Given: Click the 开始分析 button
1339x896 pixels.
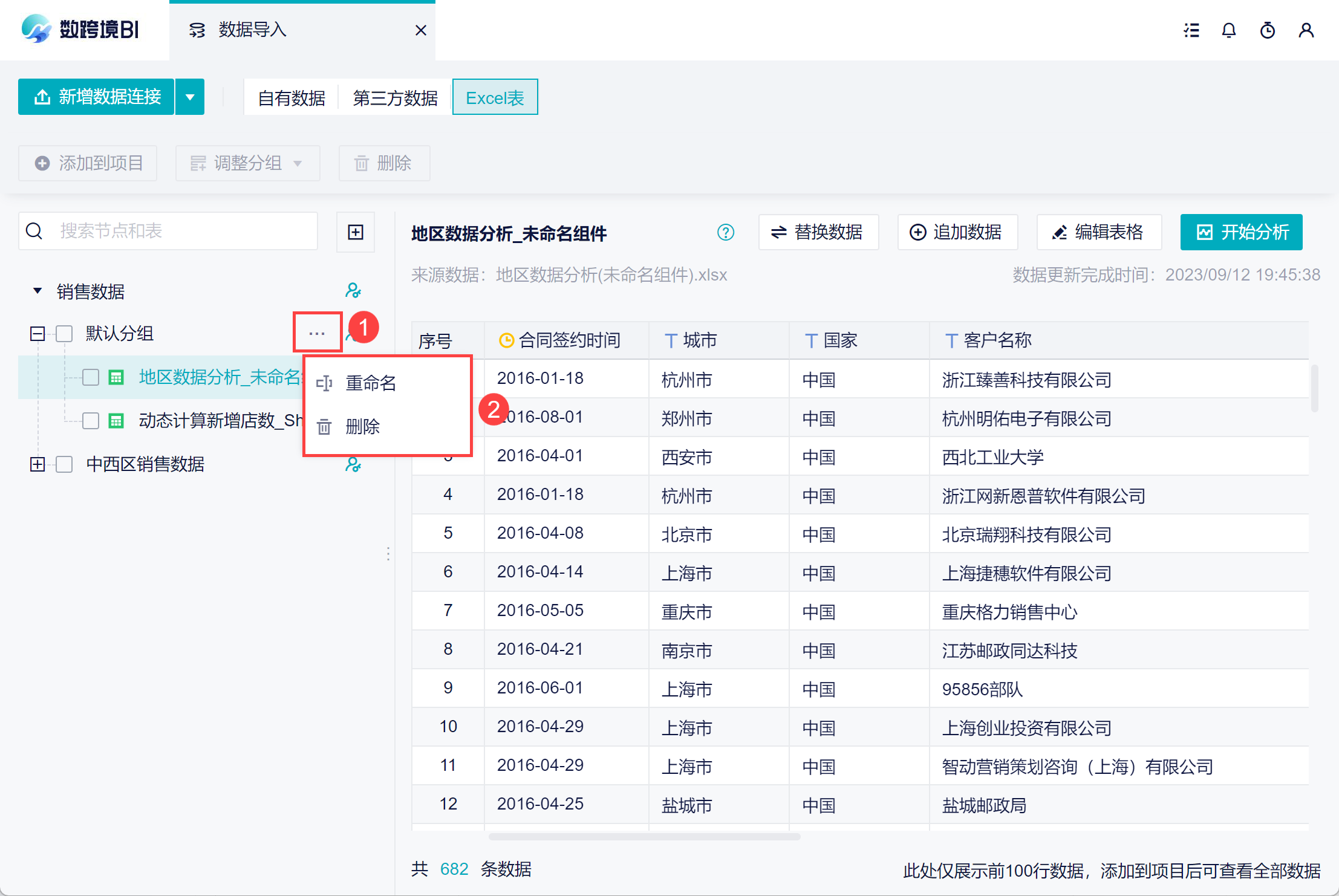Looking at the screenshot, I should 1241,232.
